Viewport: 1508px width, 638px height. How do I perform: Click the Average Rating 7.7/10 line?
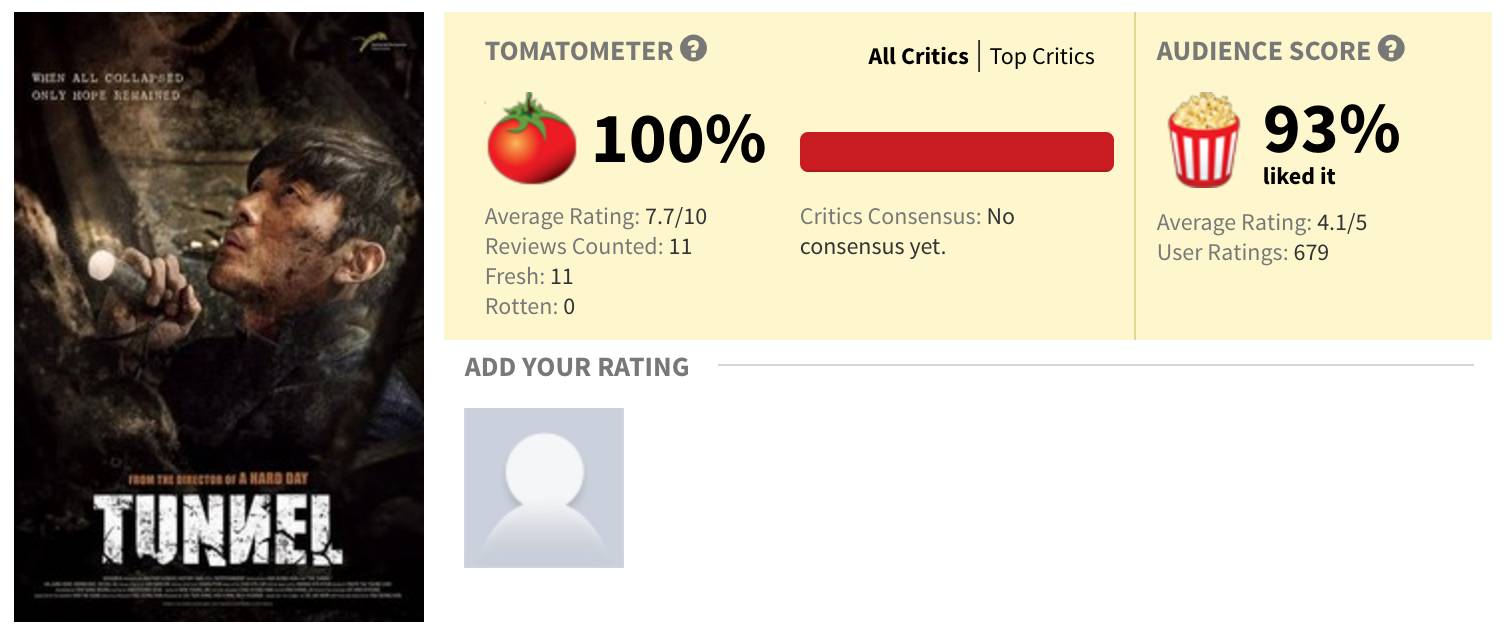(595, 216)
